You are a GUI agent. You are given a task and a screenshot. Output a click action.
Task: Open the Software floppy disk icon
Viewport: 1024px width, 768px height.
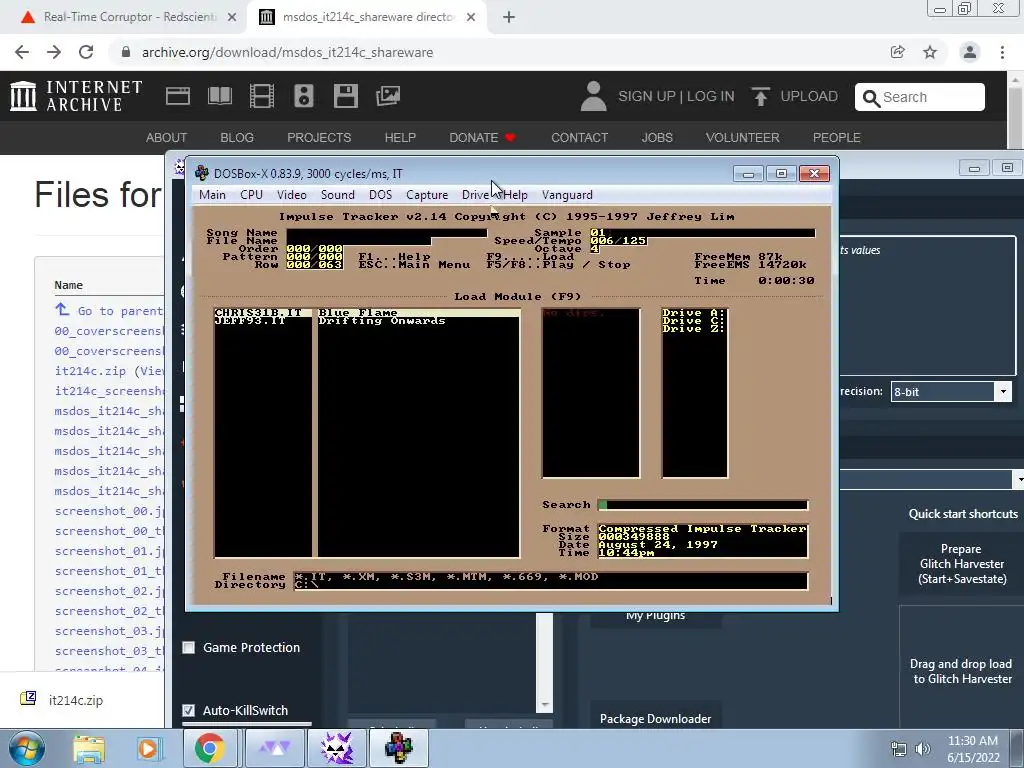point(345,96)
